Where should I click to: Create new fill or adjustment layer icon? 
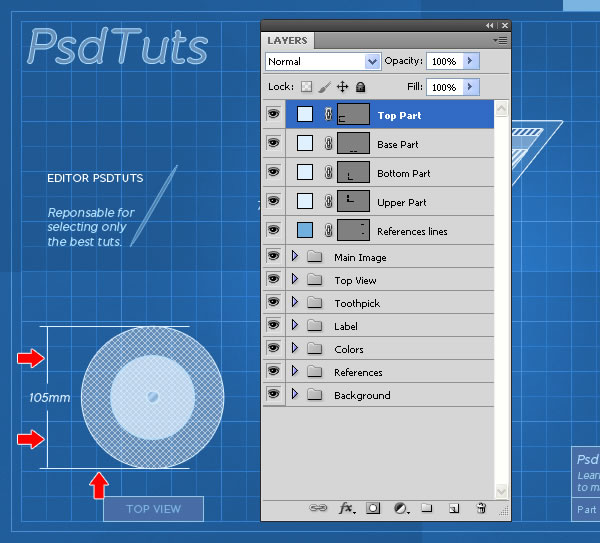(401, 508)
